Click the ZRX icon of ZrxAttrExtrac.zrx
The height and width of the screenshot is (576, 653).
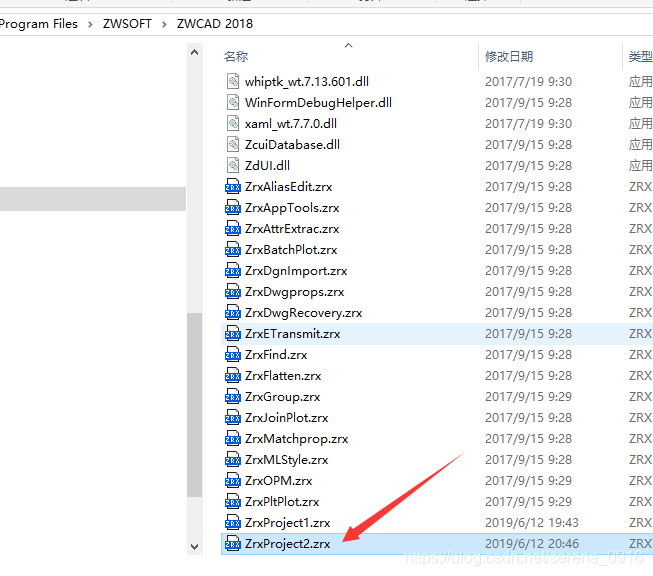pos(233,228)
